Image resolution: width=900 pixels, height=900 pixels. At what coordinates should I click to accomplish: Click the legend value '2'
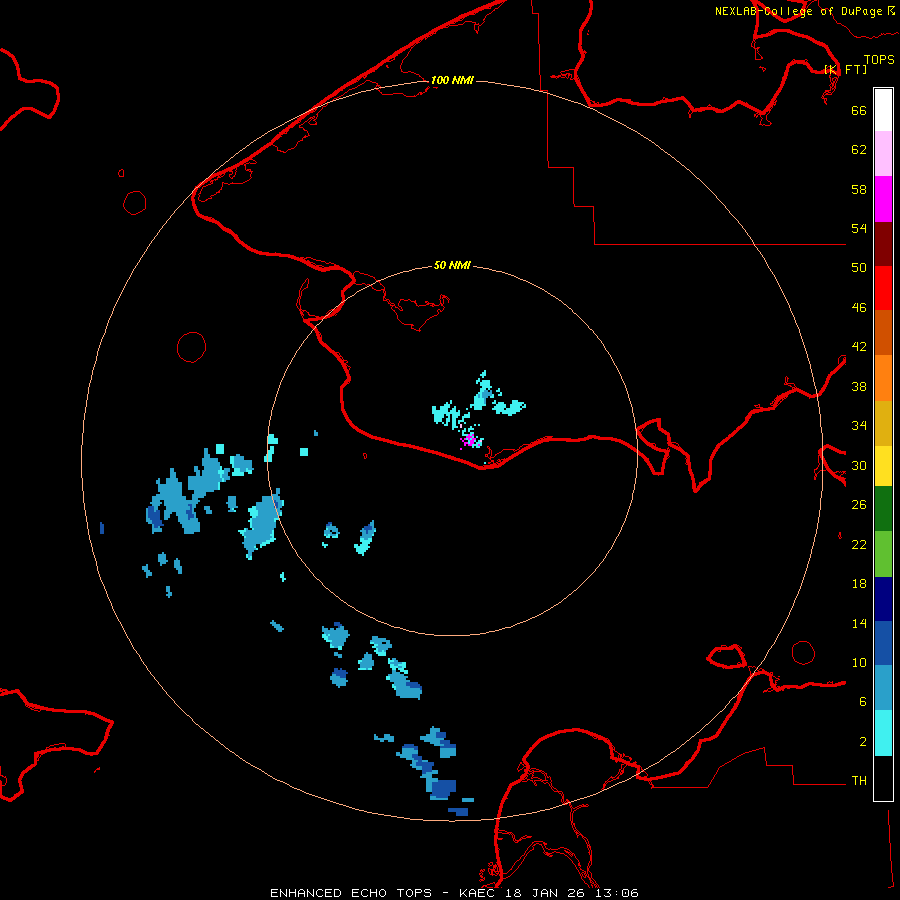click(x=863, y=742)
